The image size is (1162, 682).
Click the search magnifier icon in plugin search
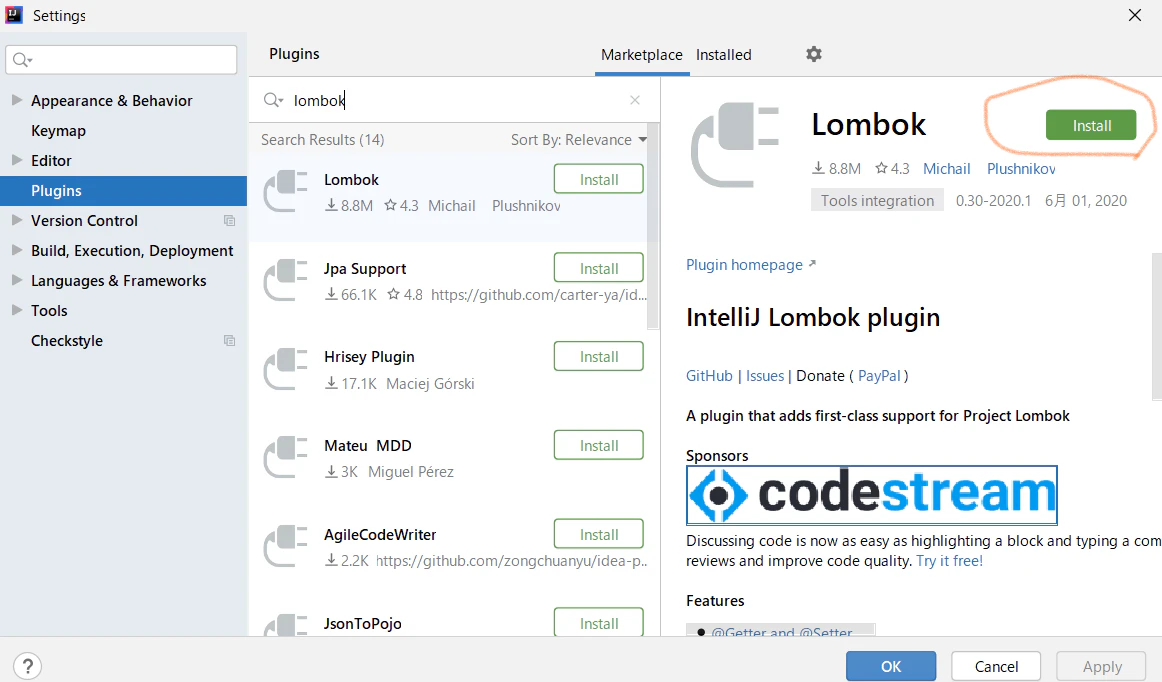point(273,100)
